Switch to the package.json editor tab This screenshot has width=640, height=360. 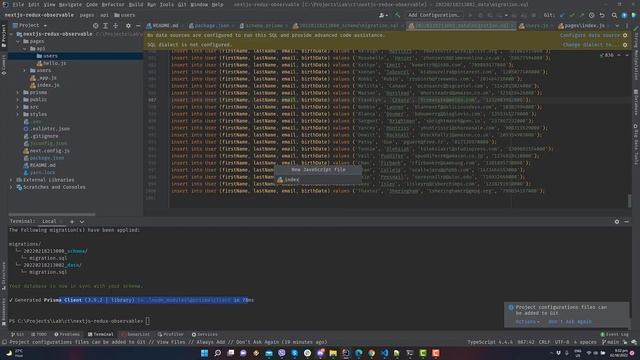tap(209, 26)
